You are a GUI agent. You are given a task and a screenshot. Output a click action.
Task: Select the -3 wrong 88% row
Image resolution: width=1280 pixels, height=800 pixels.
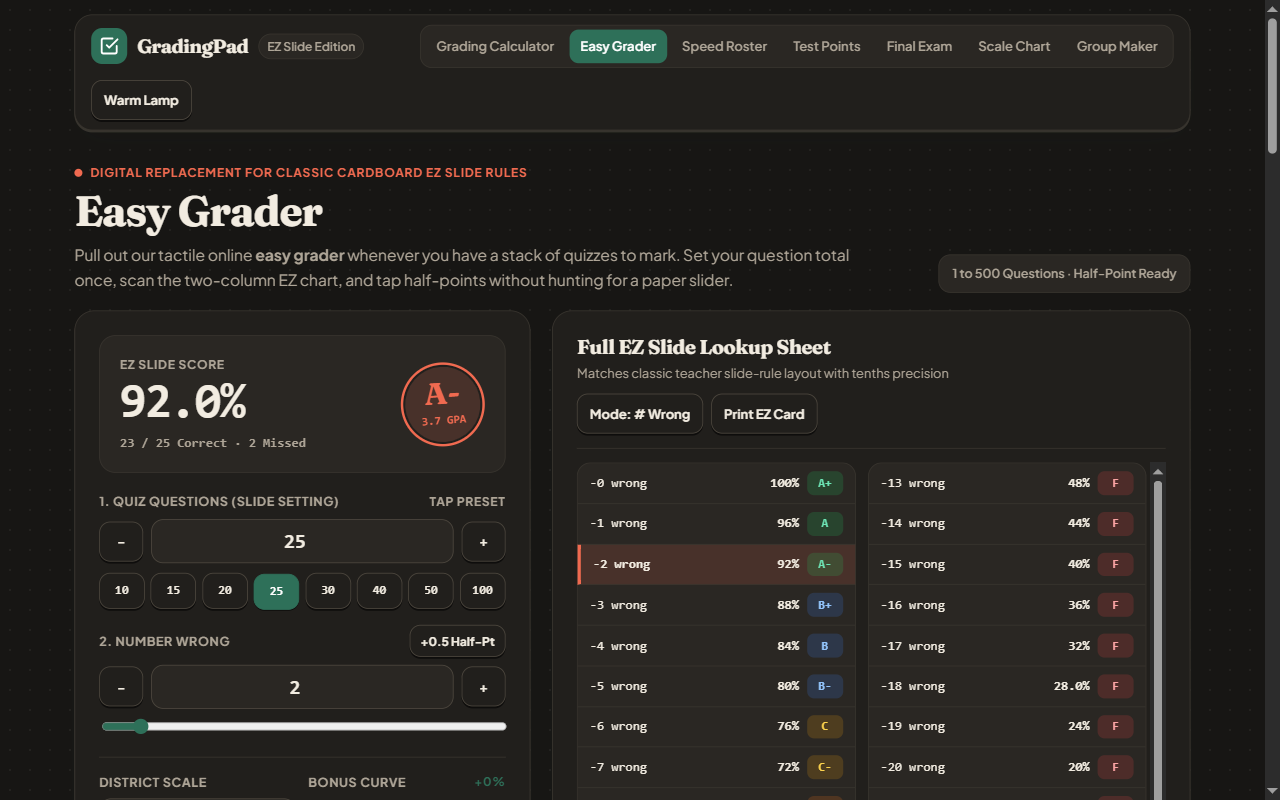click(716, 605)
